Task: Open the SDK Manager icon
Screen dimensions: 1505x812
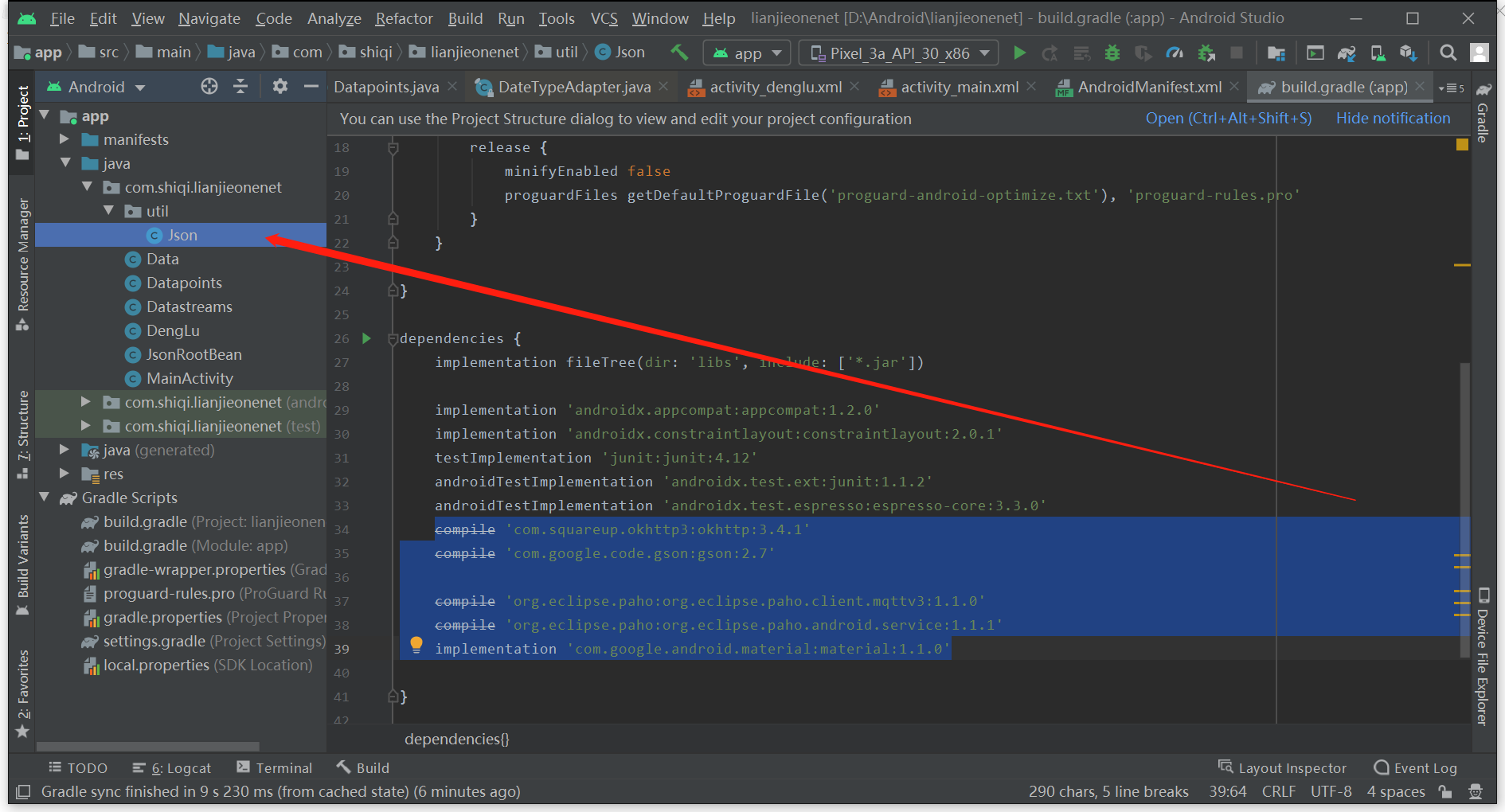Action: (x=1408, y=53)
